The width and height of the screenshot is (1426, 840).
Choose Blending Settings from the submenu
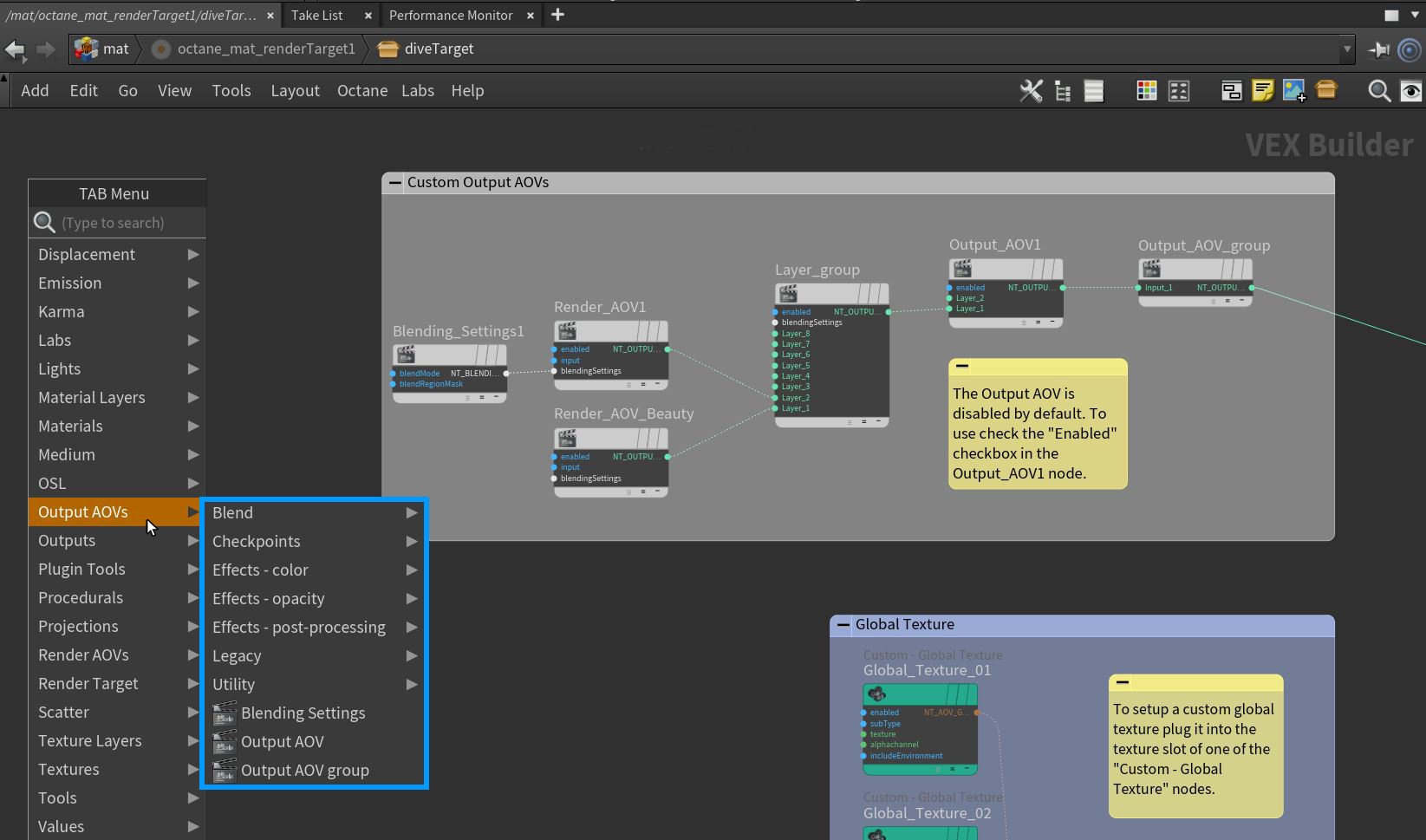tap(303, 713)
